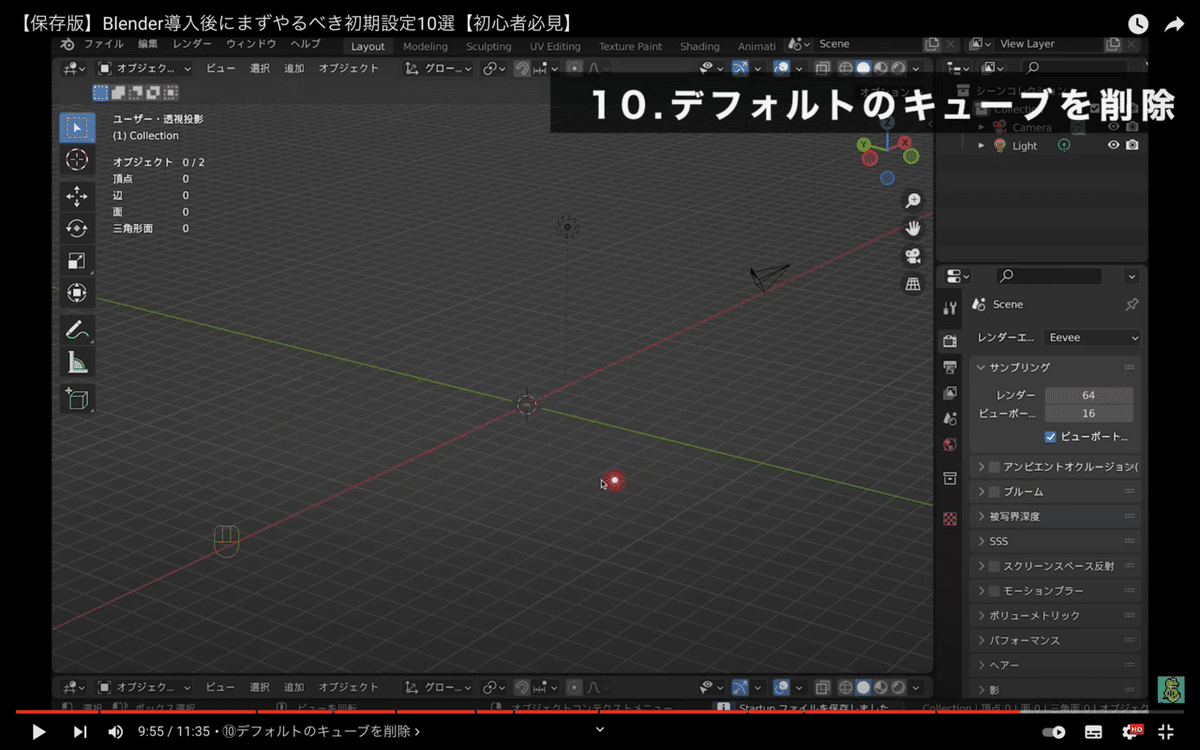This screenshot has width=1200, height=750.
Task: Open the Output properties tab (printer icon)
Action: (x=950, y=367)
